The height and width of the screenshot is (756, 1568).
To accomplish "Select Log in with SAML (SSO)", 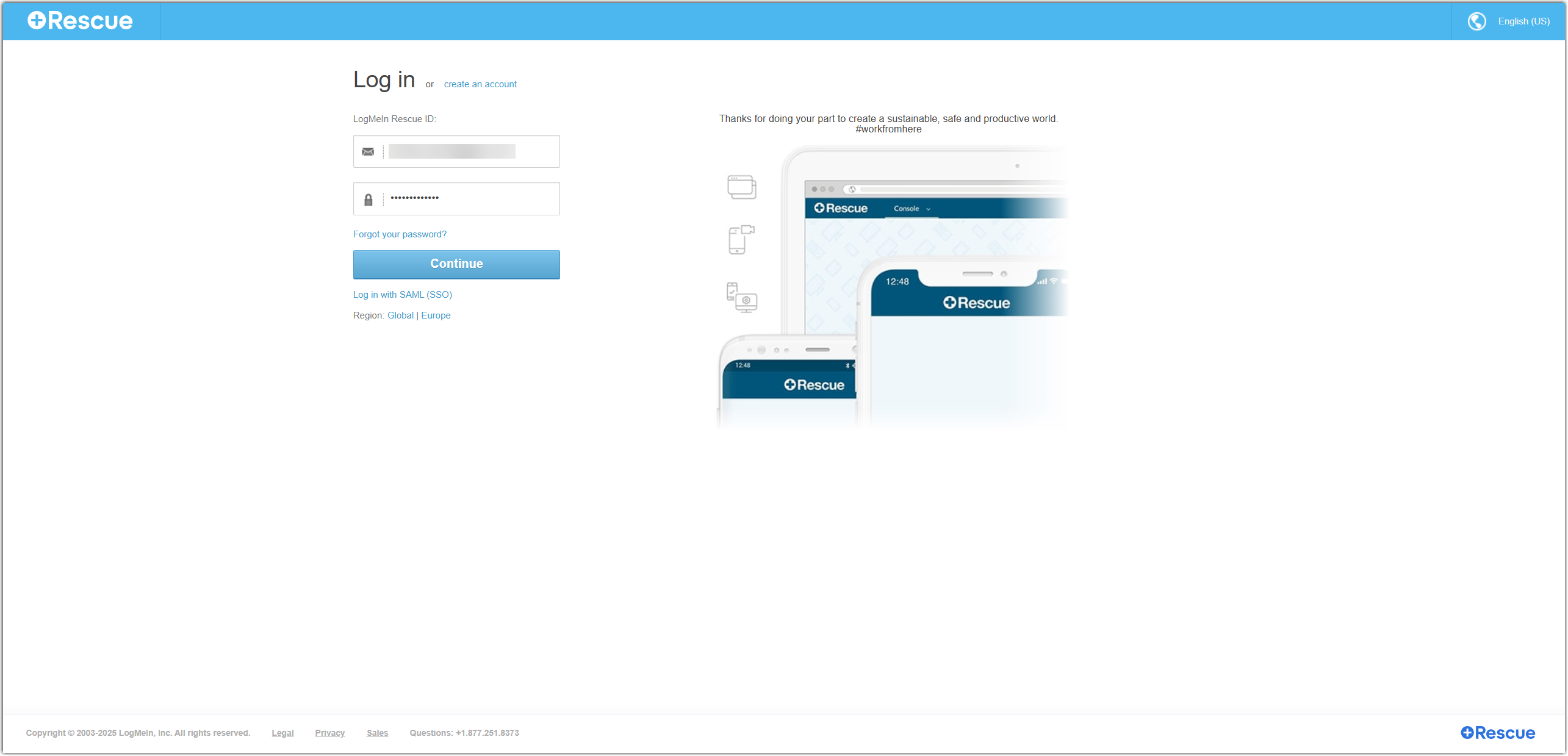I will (x=403, y=294).
